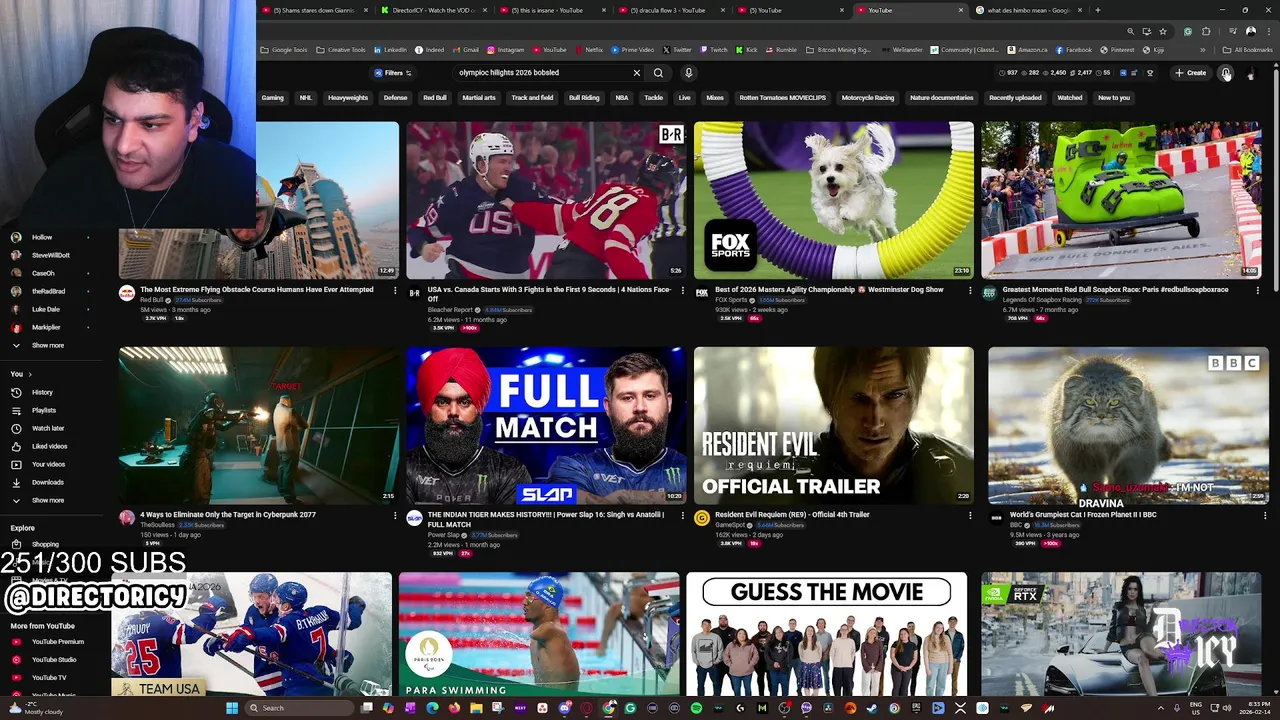Expand Show more under subscriptions list
Viewport: 1280px width, 720px height.
point(47,345)
